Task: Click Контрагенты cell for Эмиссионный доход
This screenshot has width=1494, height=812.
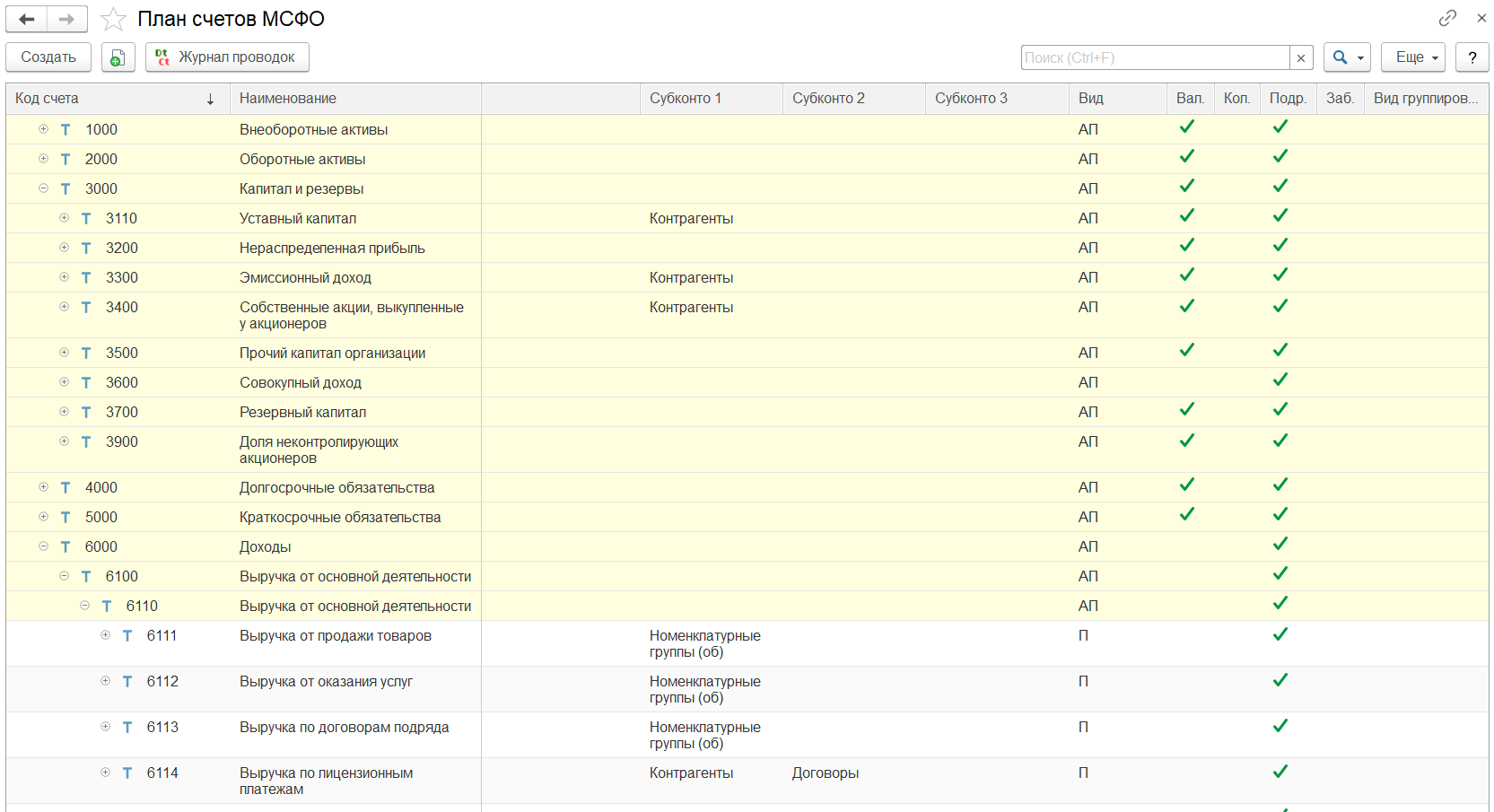Action: pos(691,278)
